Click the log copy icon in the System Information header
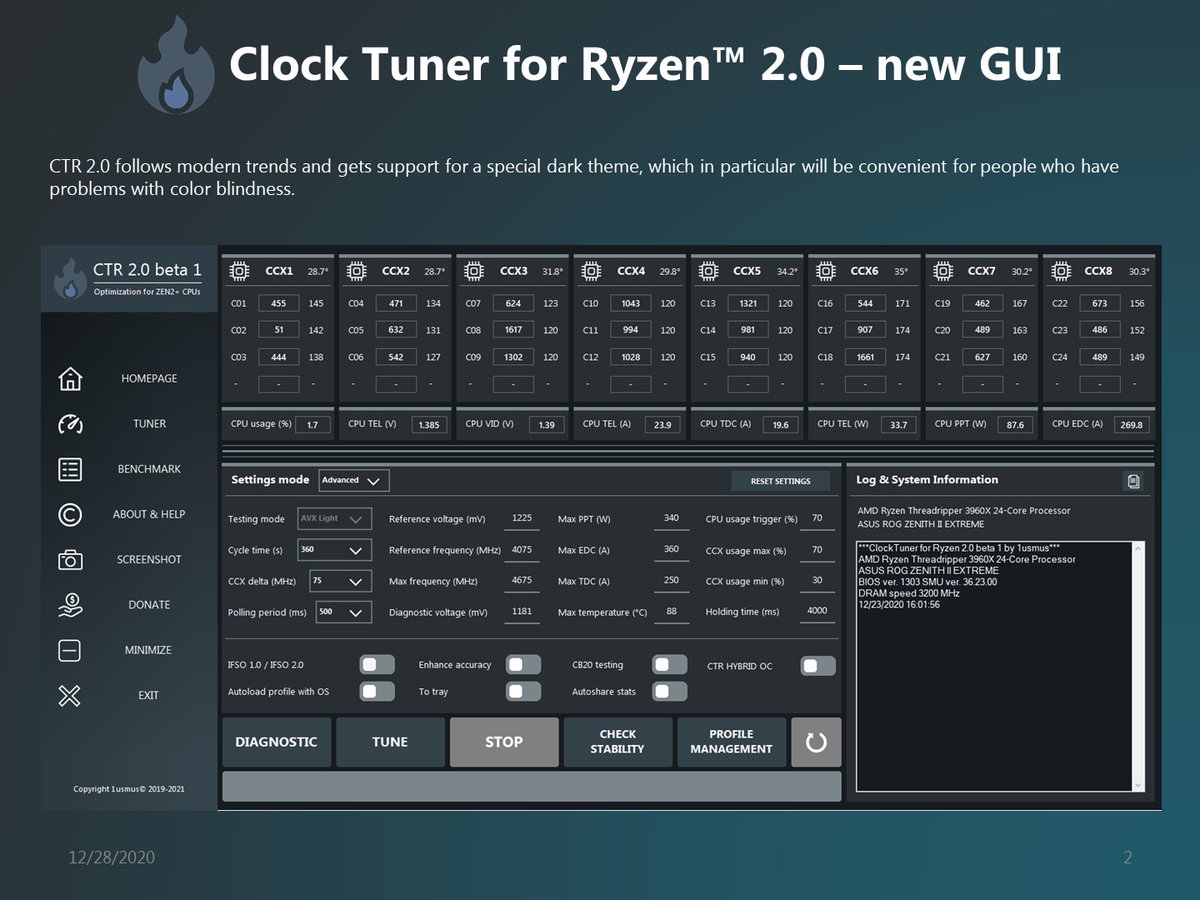1200x900 pixels. tap(1133, 481)
